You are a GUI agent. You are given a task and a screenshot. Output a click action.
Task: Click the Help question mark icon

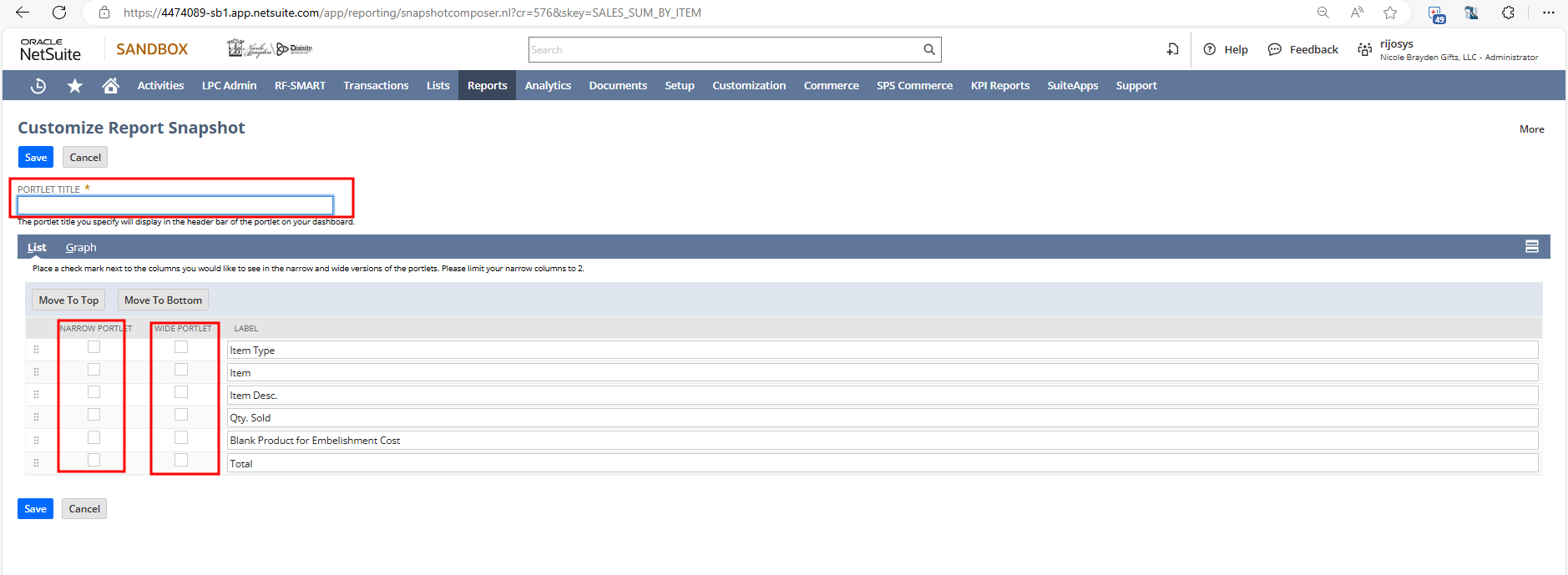(1209, 50)
